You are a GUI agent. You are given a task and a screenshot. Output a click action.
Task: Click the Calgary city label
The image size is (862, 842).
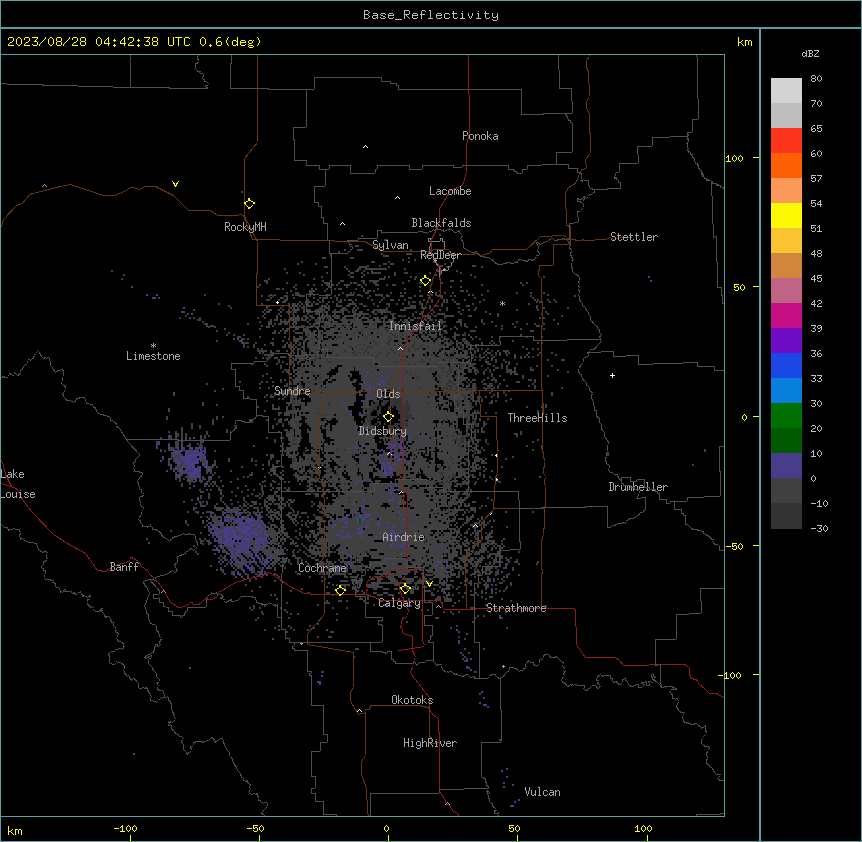tap(400, 603)
